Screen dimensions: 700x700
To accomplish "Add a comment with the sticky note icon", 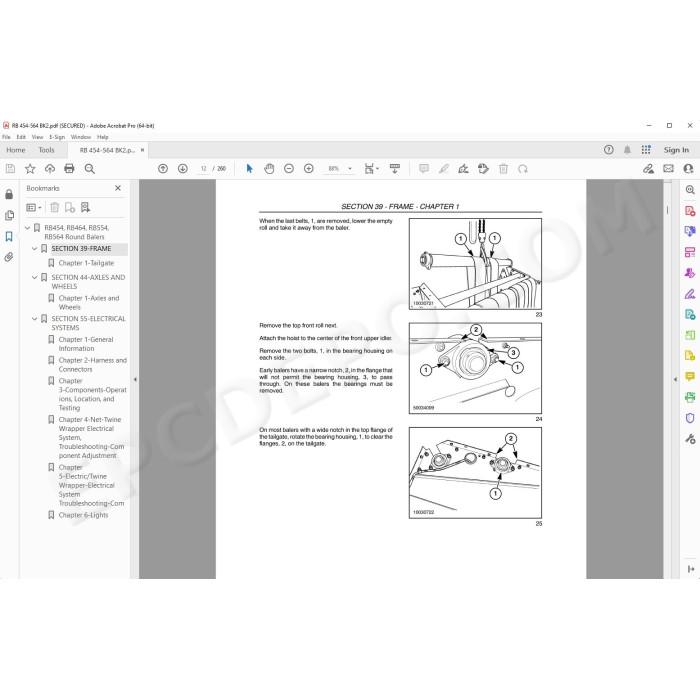I will pyautogui.click(x=424, y=169).
